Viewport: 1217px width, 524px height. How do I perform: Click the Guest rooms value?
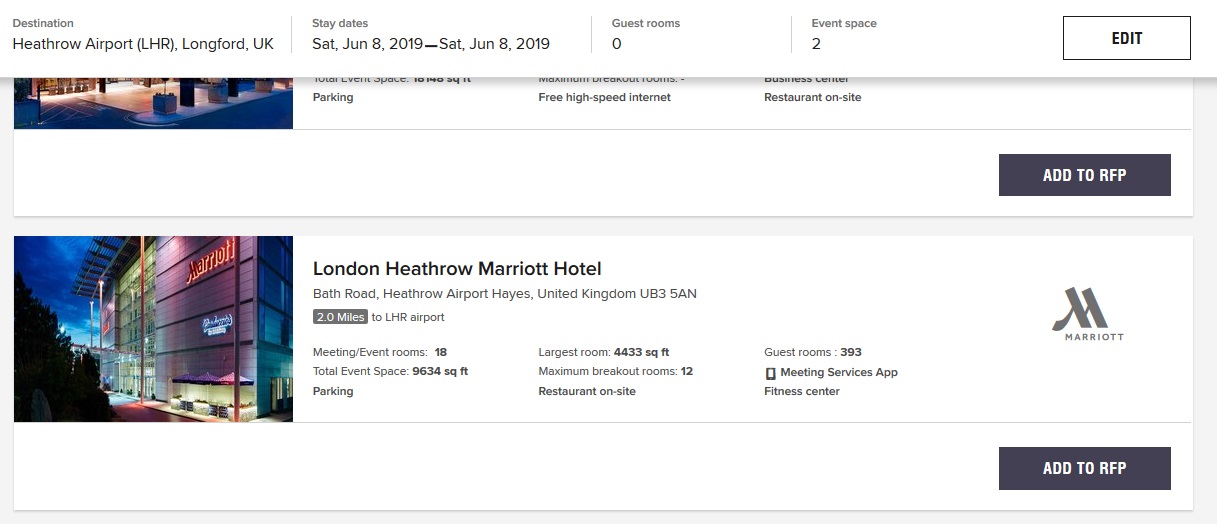(616, 44)
